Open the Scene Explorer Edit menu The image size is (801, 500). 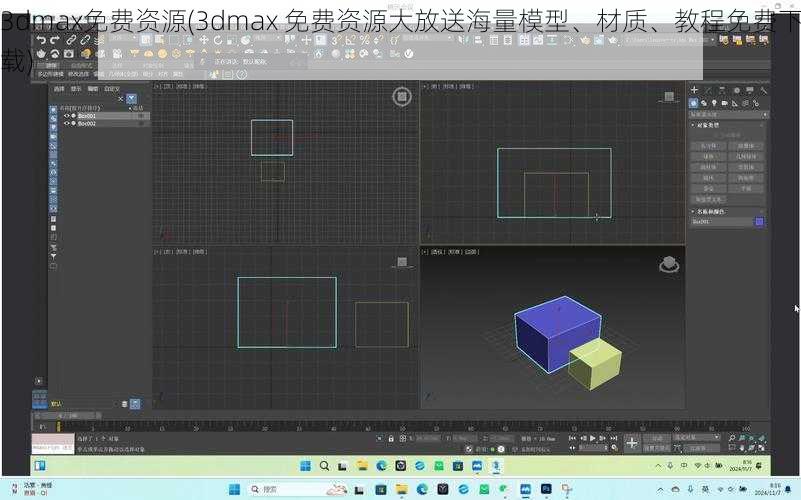92,89
